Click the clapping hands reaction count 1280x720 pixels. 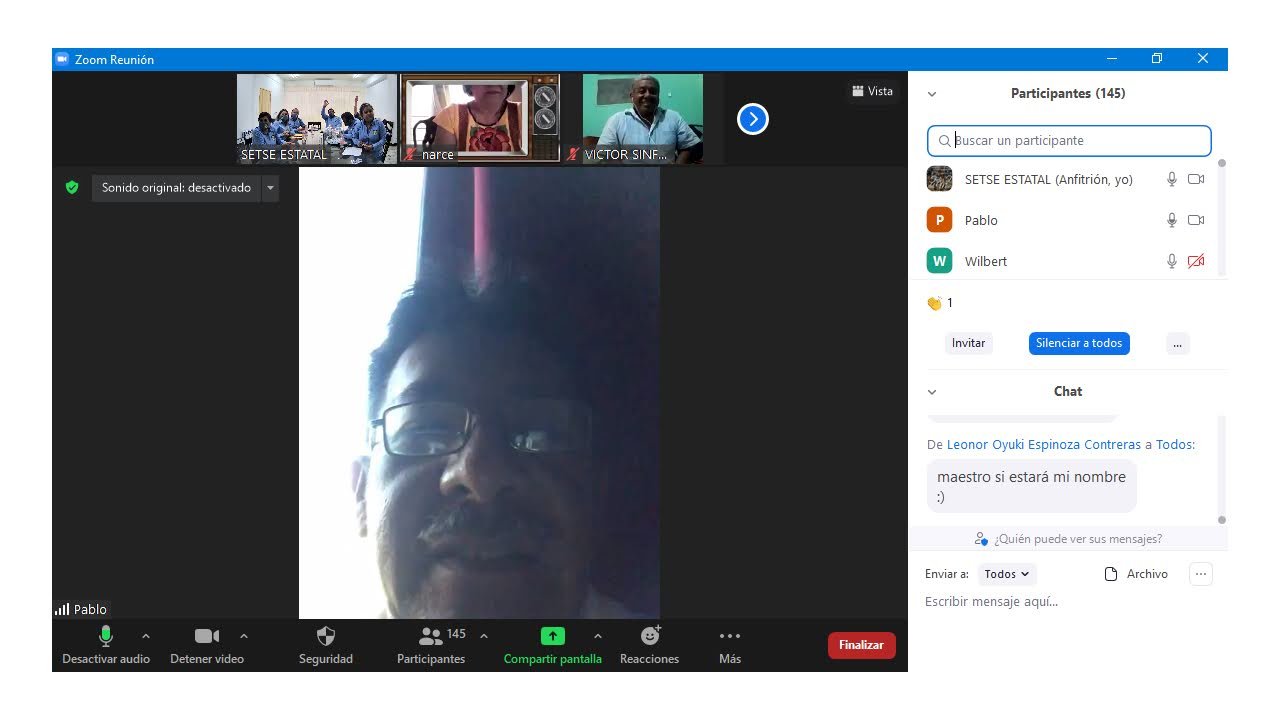click(x=940, y=303)
